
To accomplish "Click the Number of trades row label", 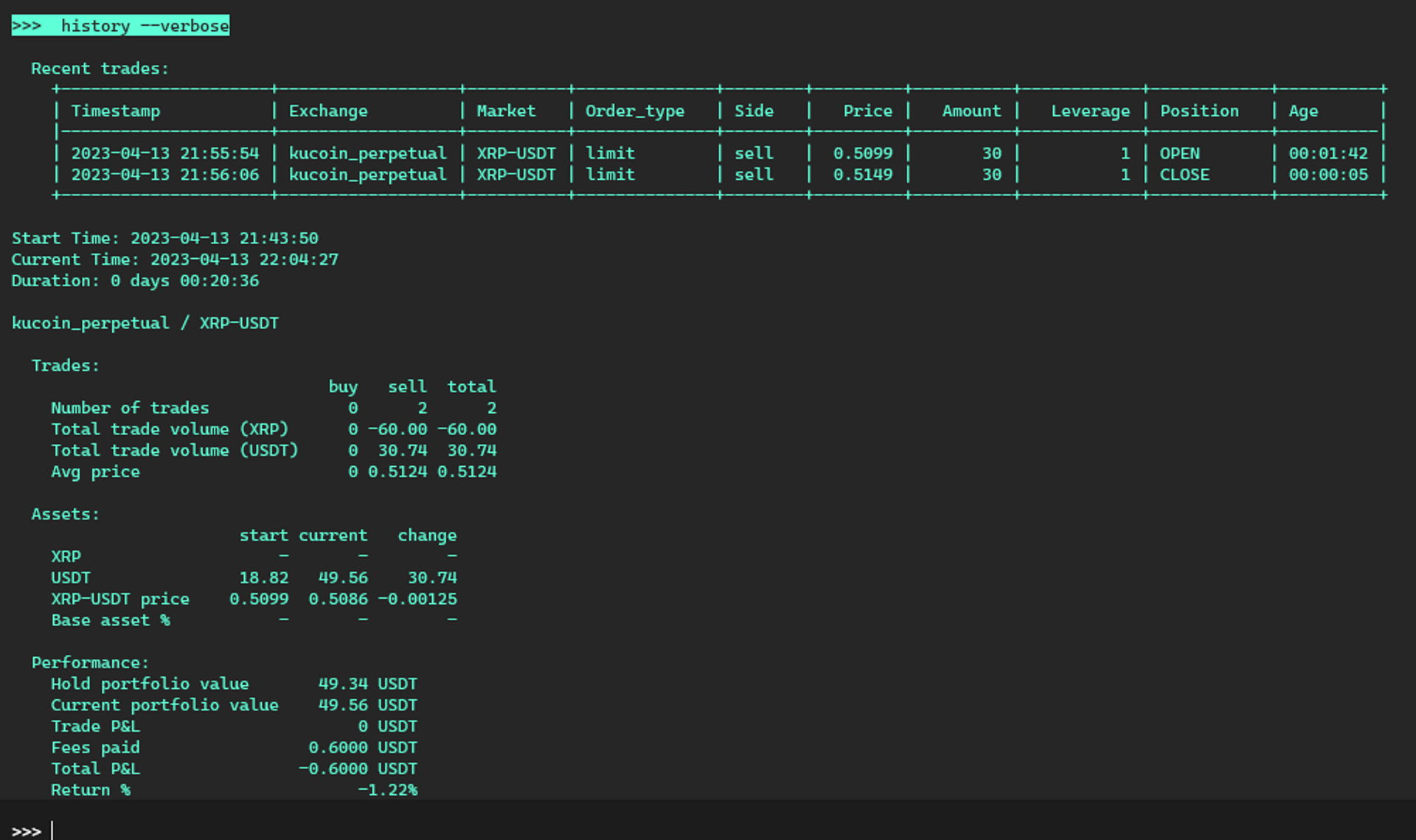I will click(130, 408).
